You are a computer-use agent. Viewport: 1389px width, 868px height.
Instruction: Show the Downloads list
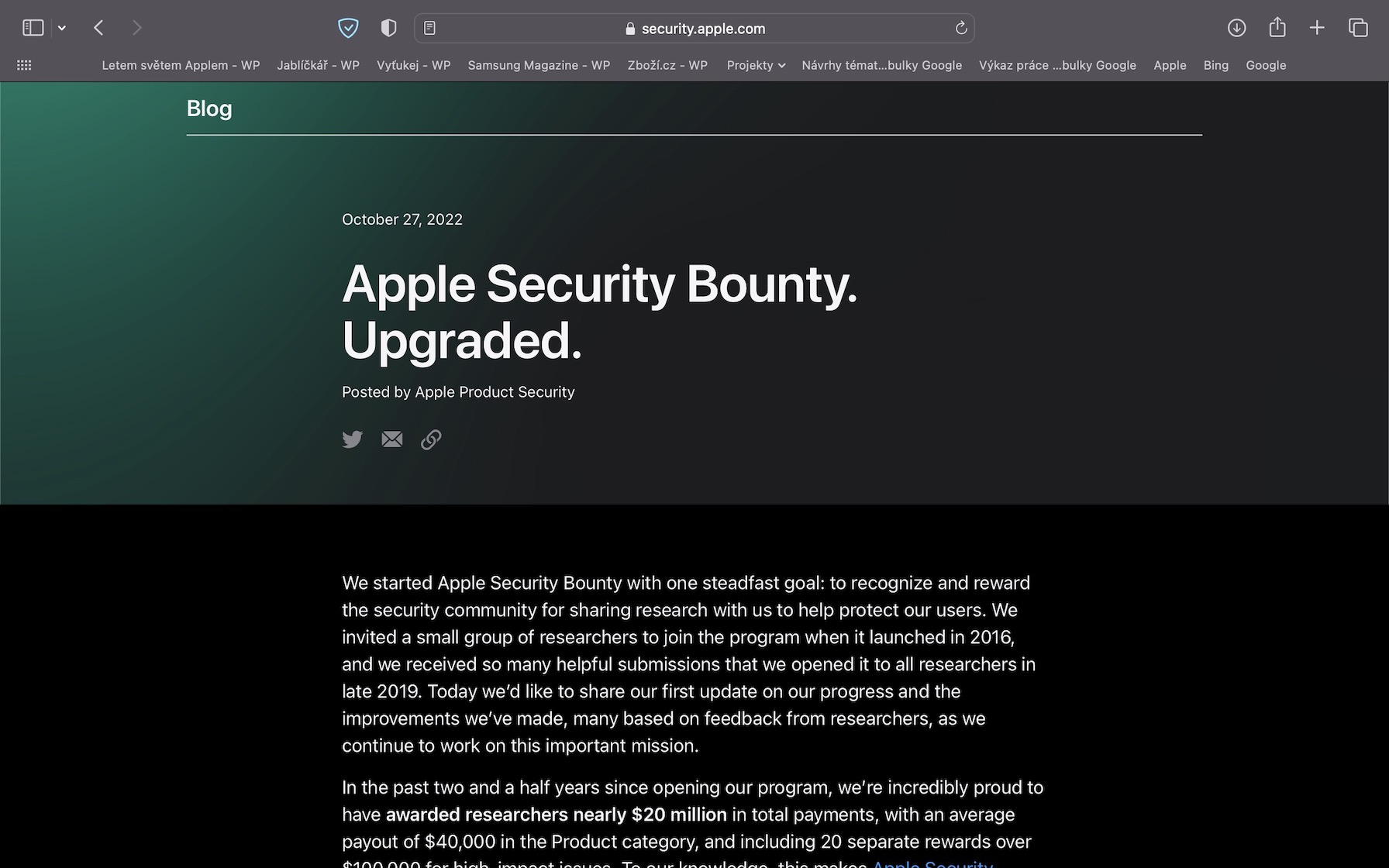pos(1236,28)
